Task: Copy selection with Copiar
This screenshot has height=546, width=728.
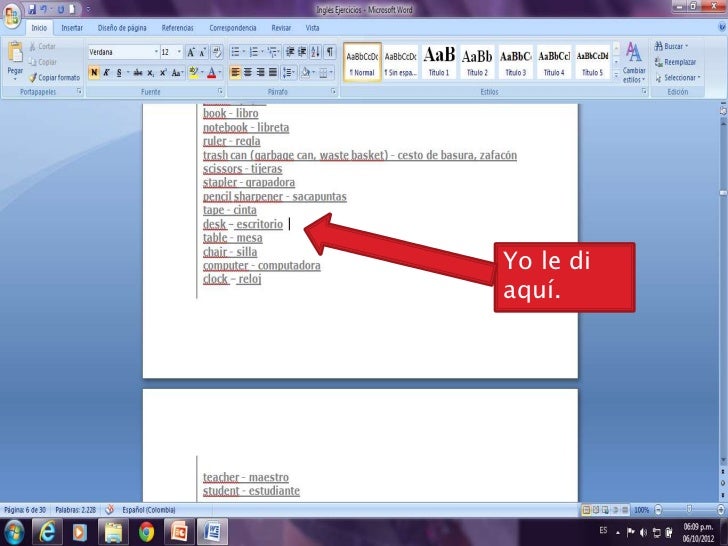Action: tap(42, 62)
